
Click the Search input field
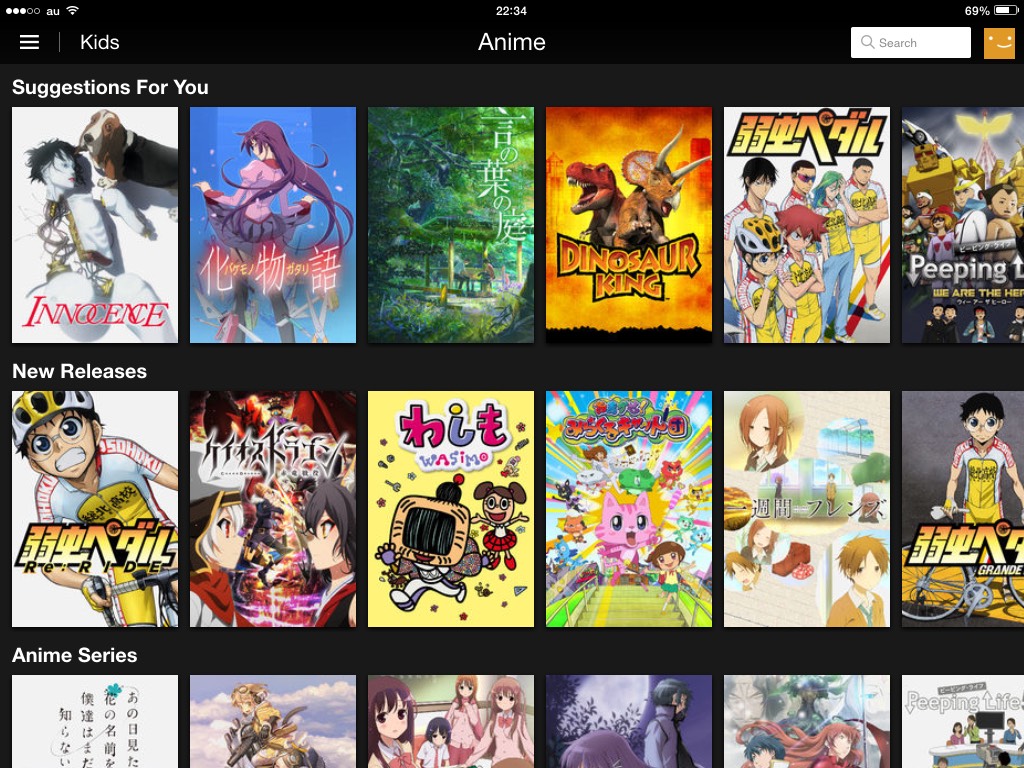910,42
